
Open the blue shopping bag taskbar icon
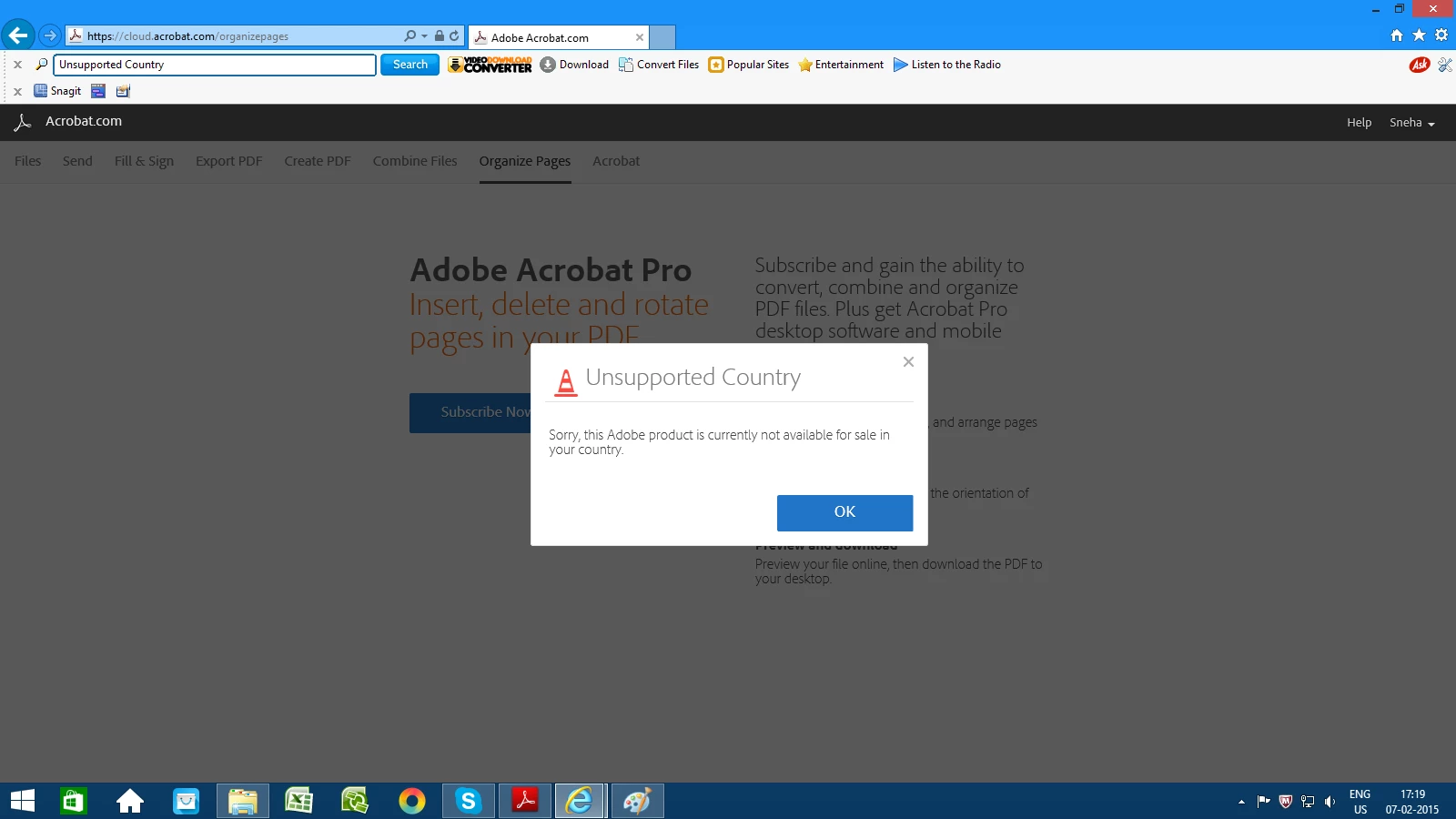point(187,801)
